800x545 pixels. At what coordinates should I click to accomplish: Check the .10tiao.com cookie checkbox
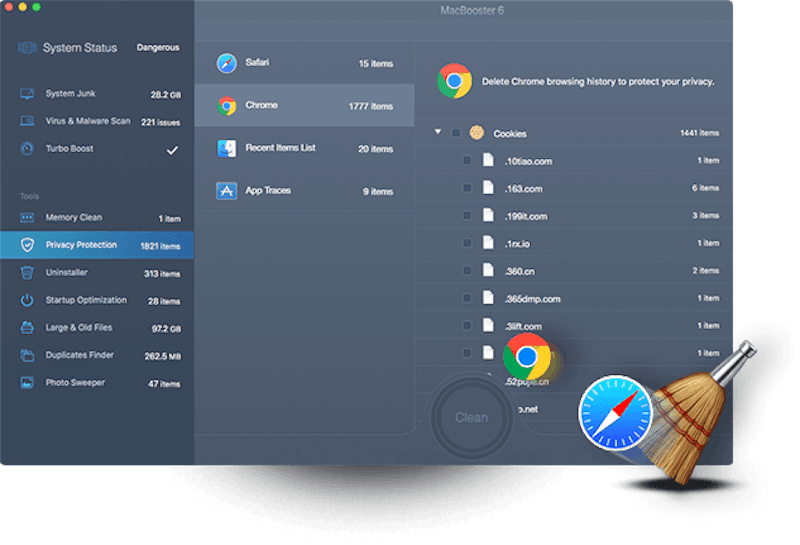point(466,161)
